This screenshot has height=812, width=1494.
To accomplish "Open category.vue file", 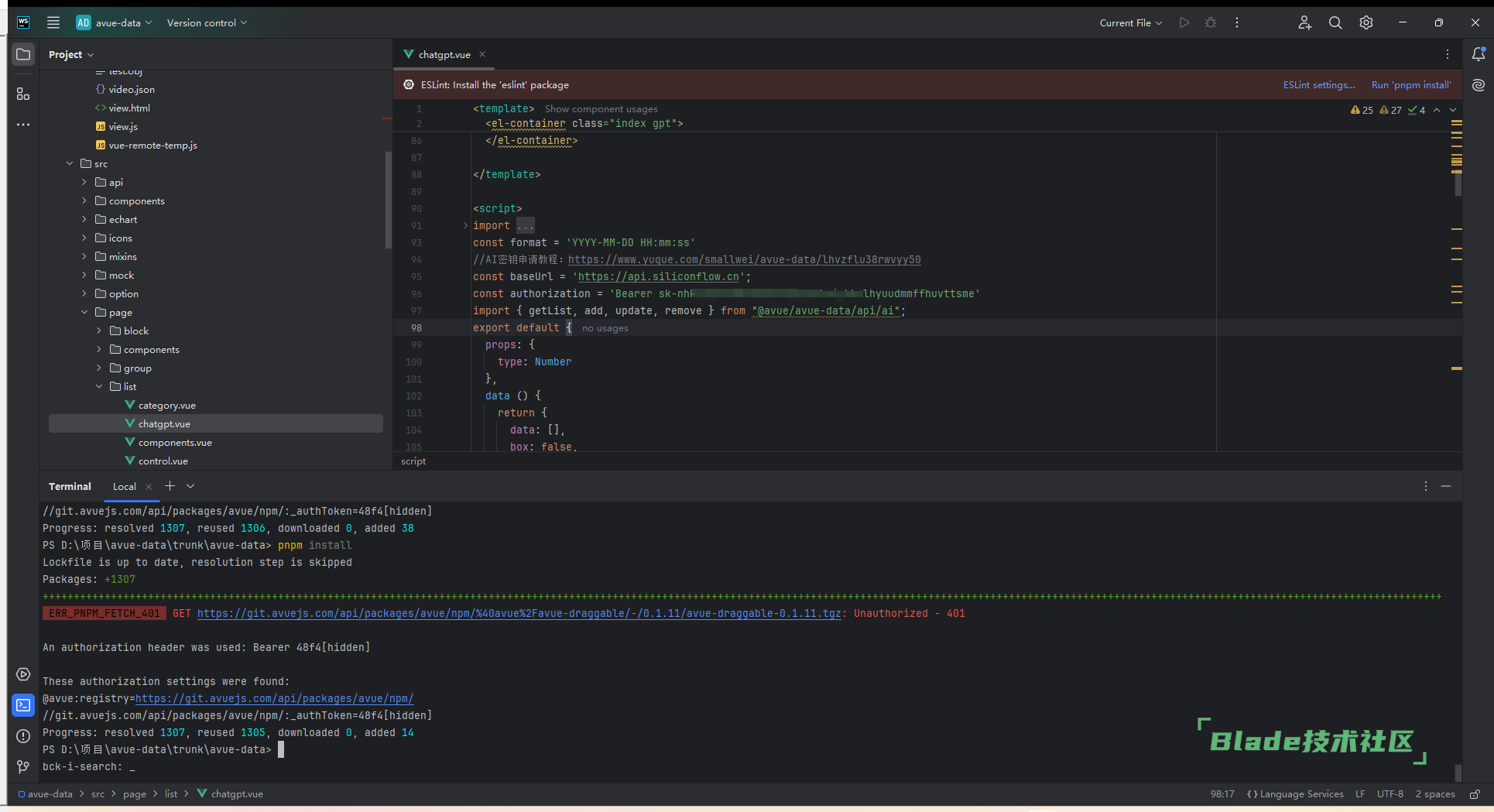I will [x=166, y=405].
